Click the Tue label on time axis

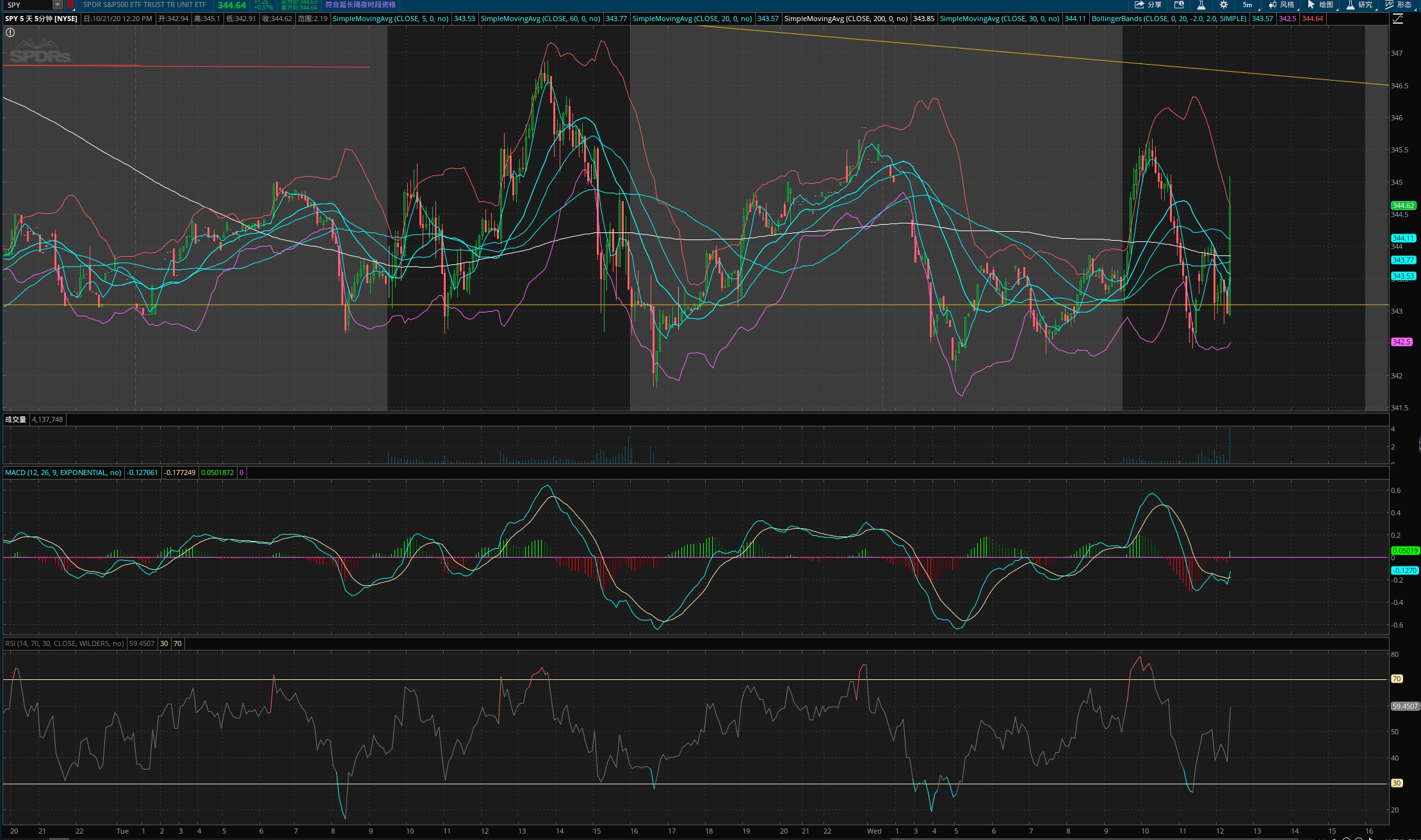click(x=122, y=831)
